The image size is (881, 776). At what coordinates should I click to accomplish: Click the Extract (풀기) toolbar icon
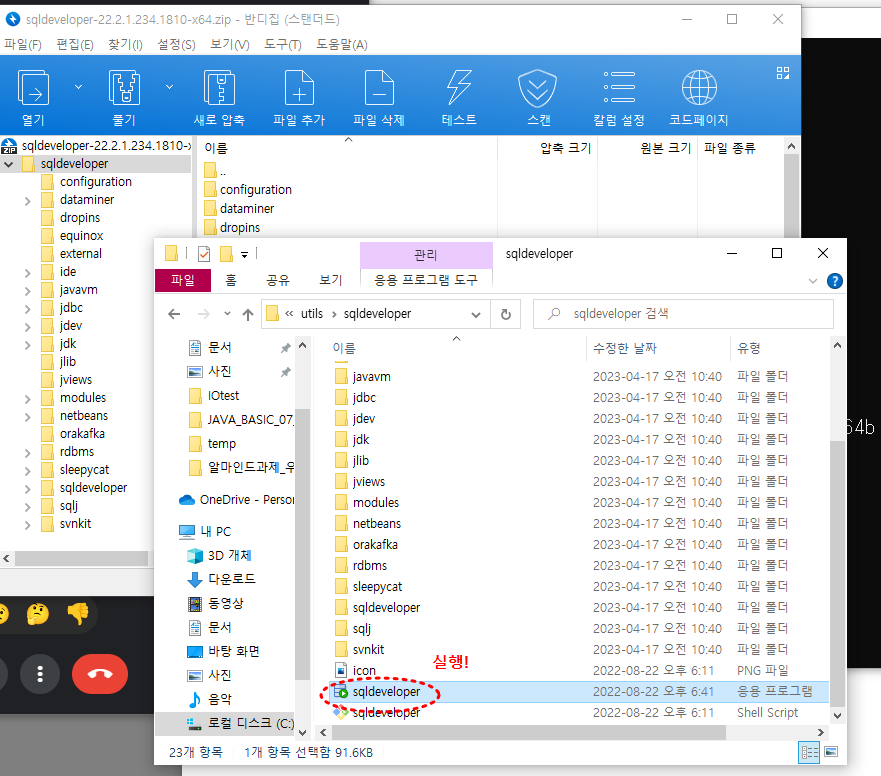(124, 88)
